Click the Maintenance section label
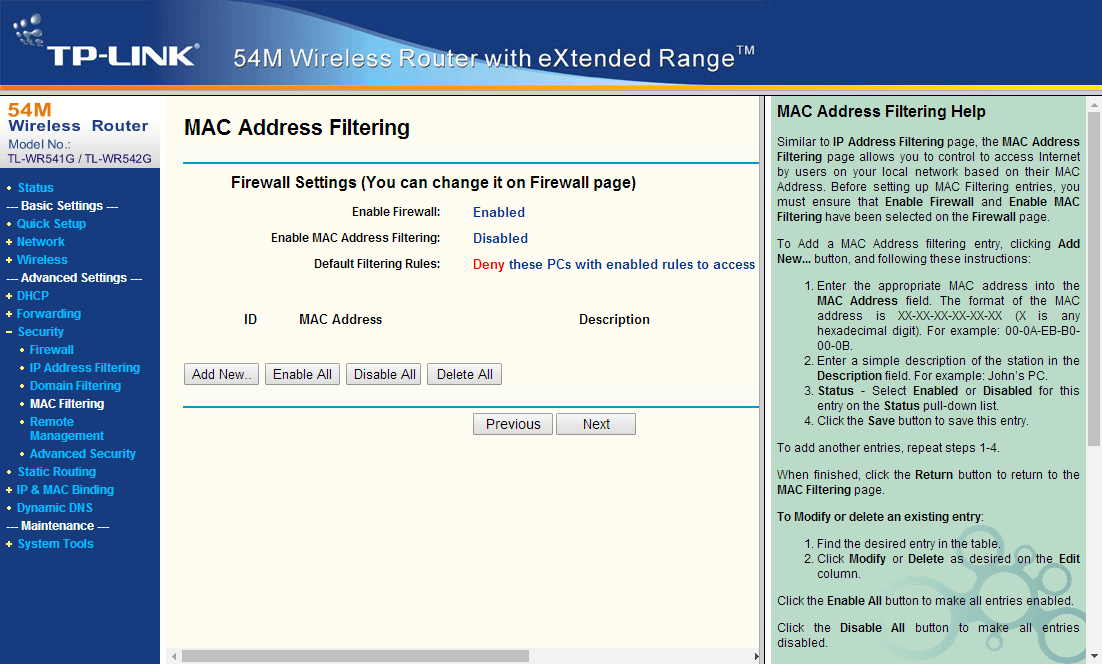1102x664 pixels. [x=58, y=526]
